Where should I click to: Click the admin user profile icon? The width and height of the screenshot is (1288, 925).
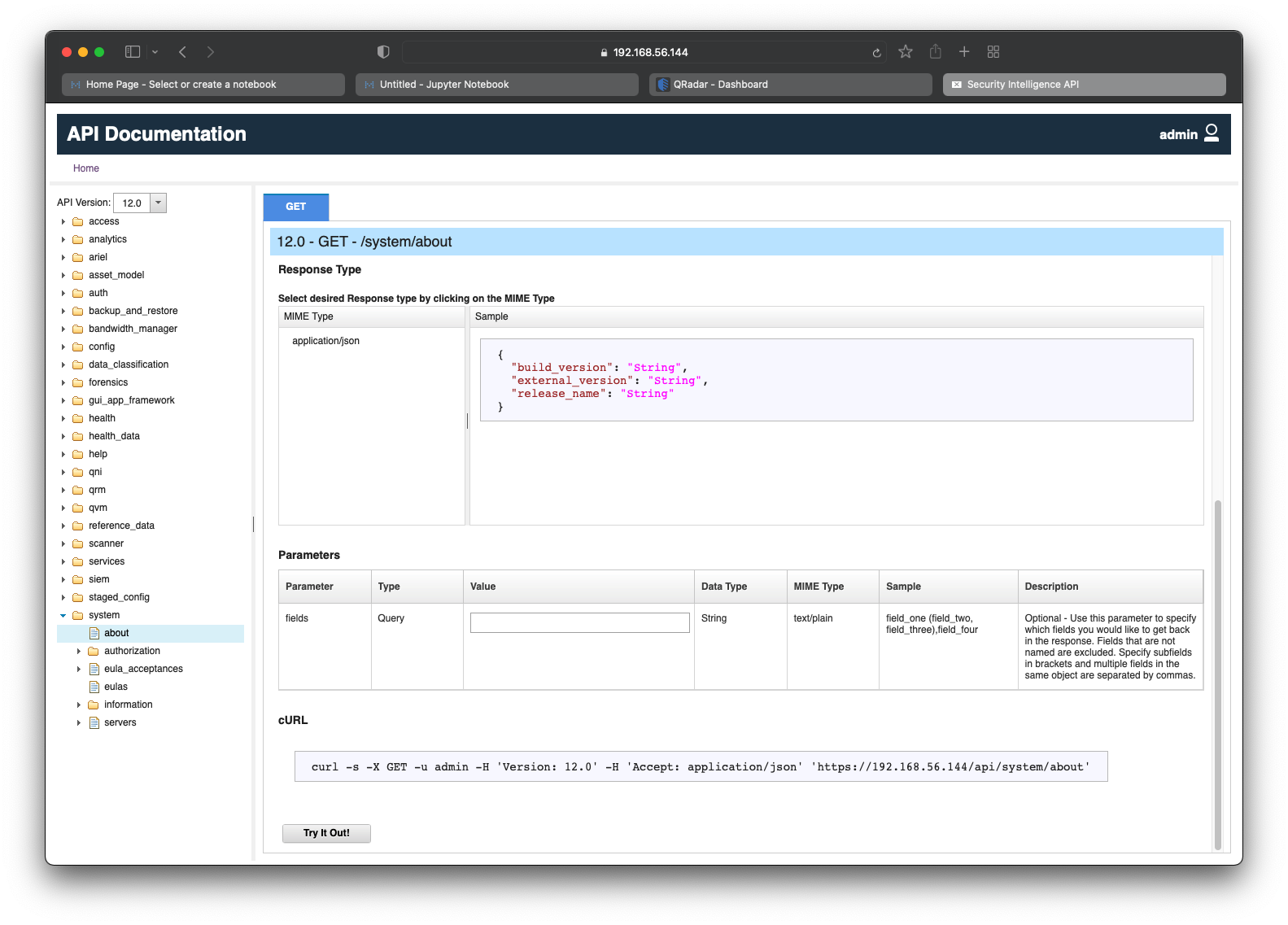1212,133
